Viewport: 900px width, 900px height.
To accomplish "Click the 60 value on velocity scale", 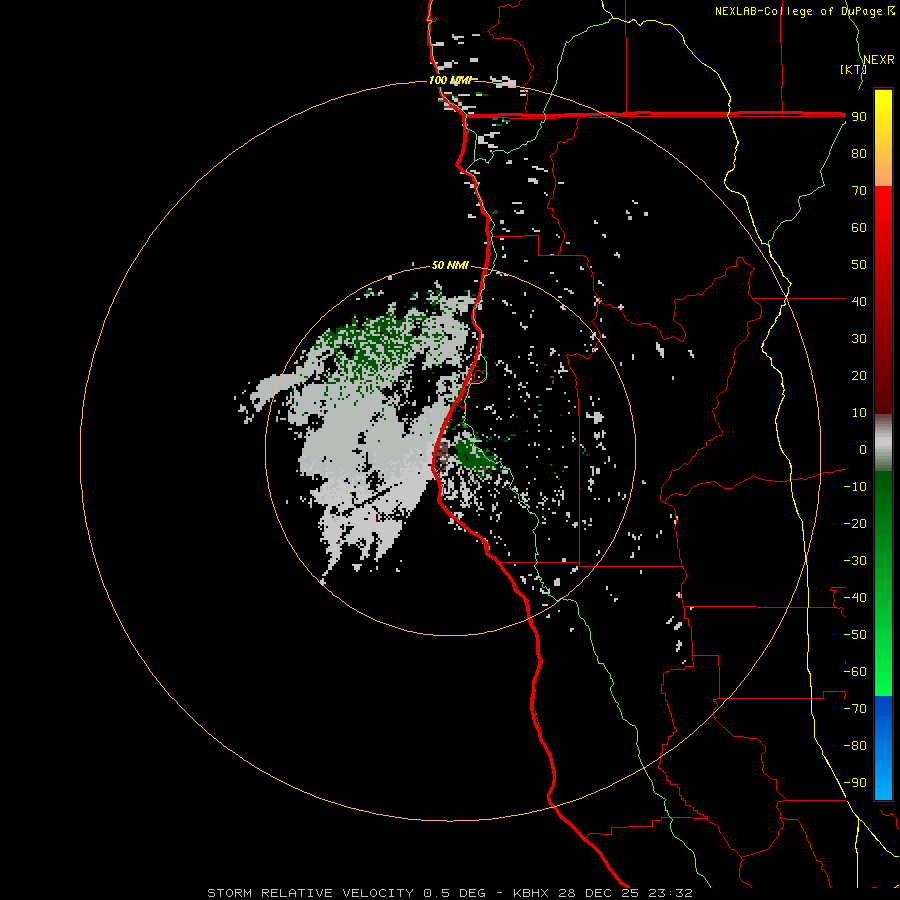I will coord(859,228).
